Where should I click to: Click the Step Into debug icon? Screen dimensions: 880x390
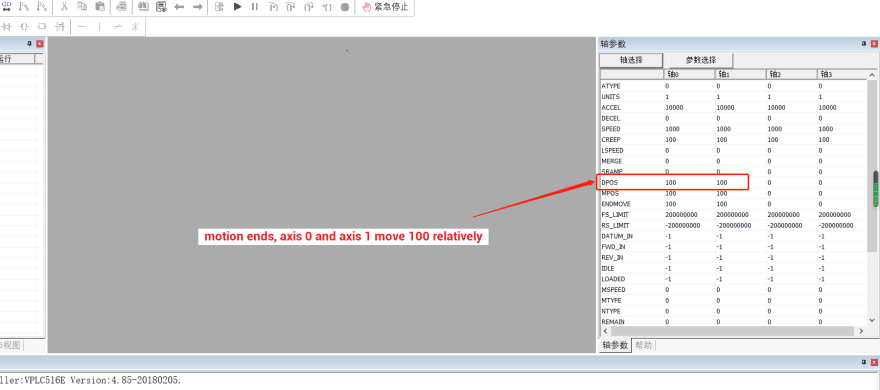pos(273,7)
